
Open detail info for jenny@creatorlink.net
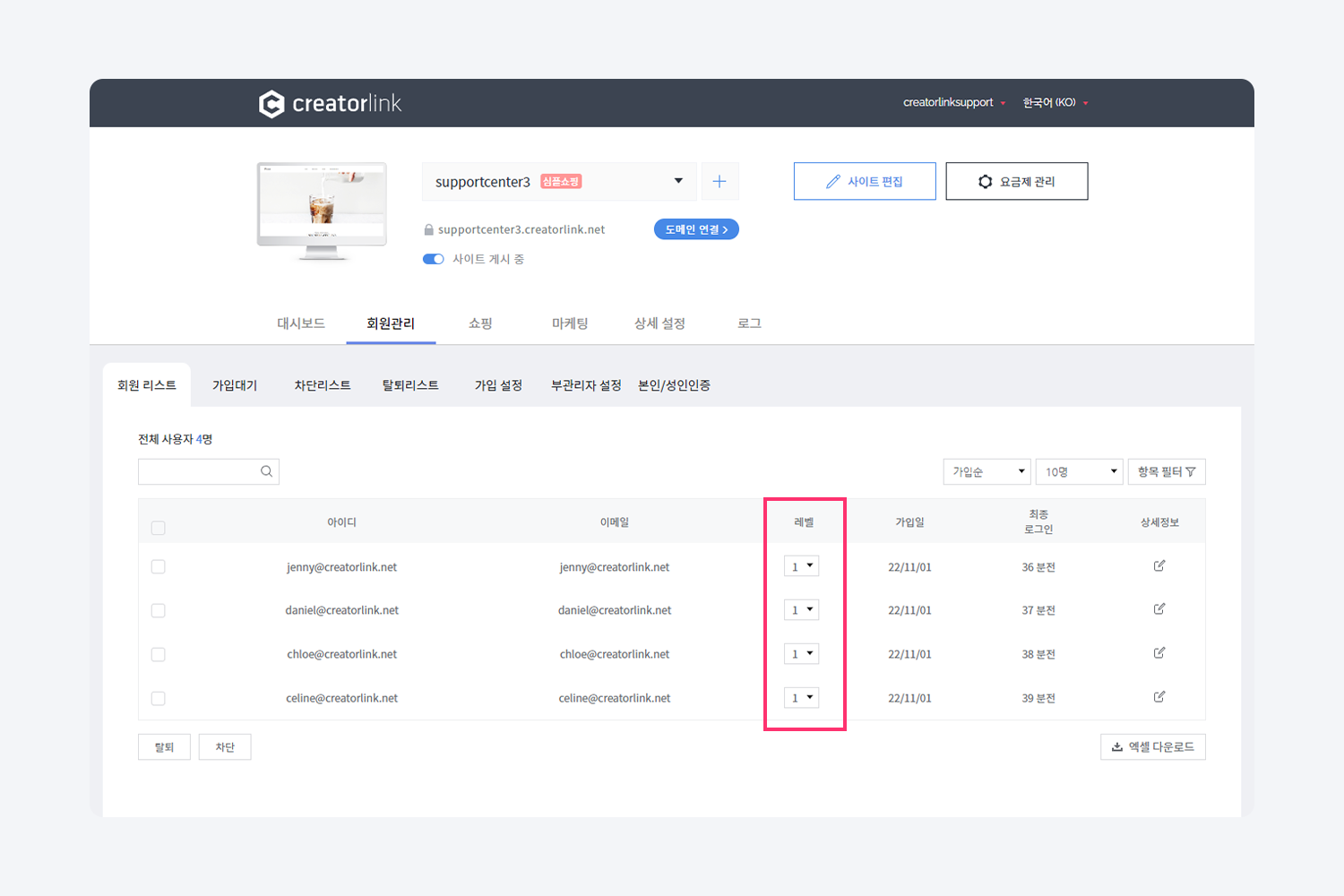pos(1159,566)
